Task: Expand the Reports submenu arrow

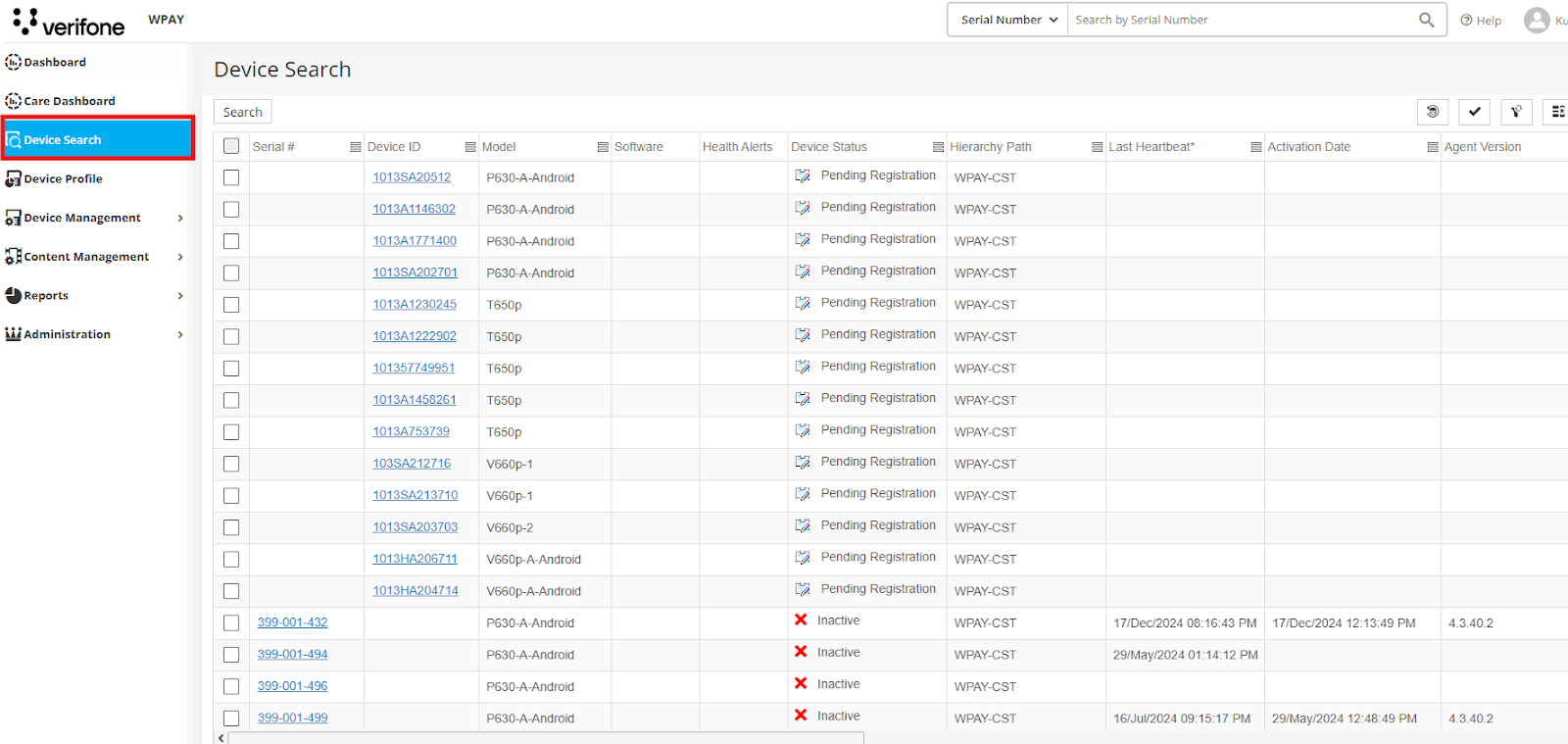Action: coord(180,296)
